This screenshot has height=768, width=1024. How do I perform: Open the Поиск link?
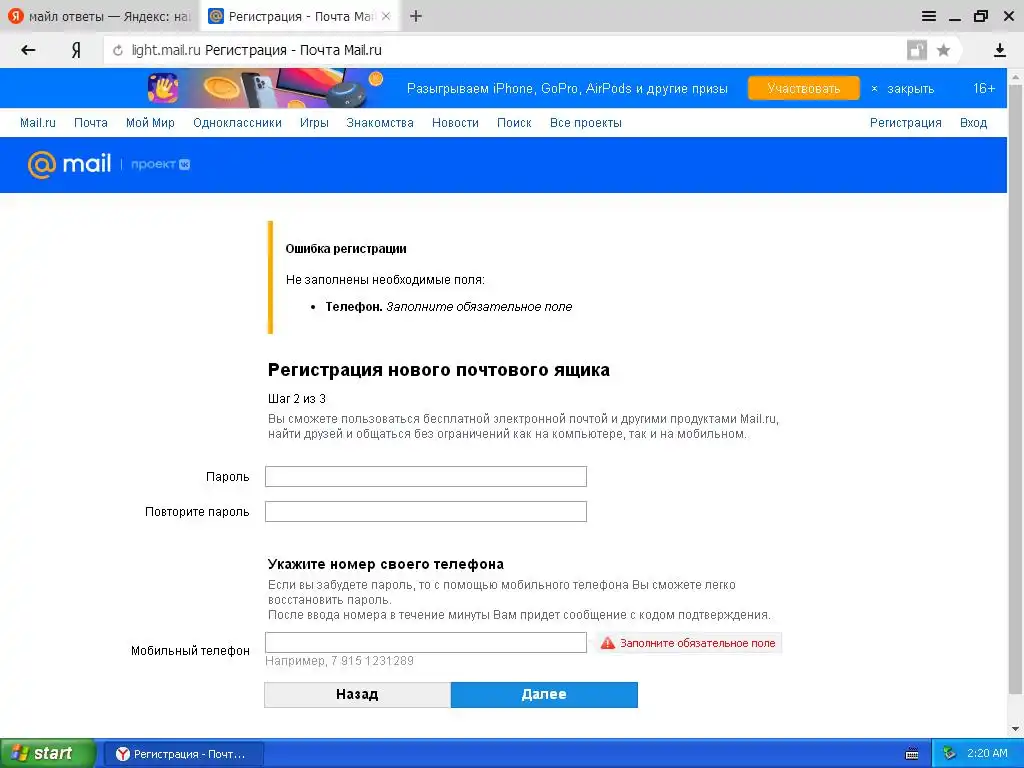(514, 123)
